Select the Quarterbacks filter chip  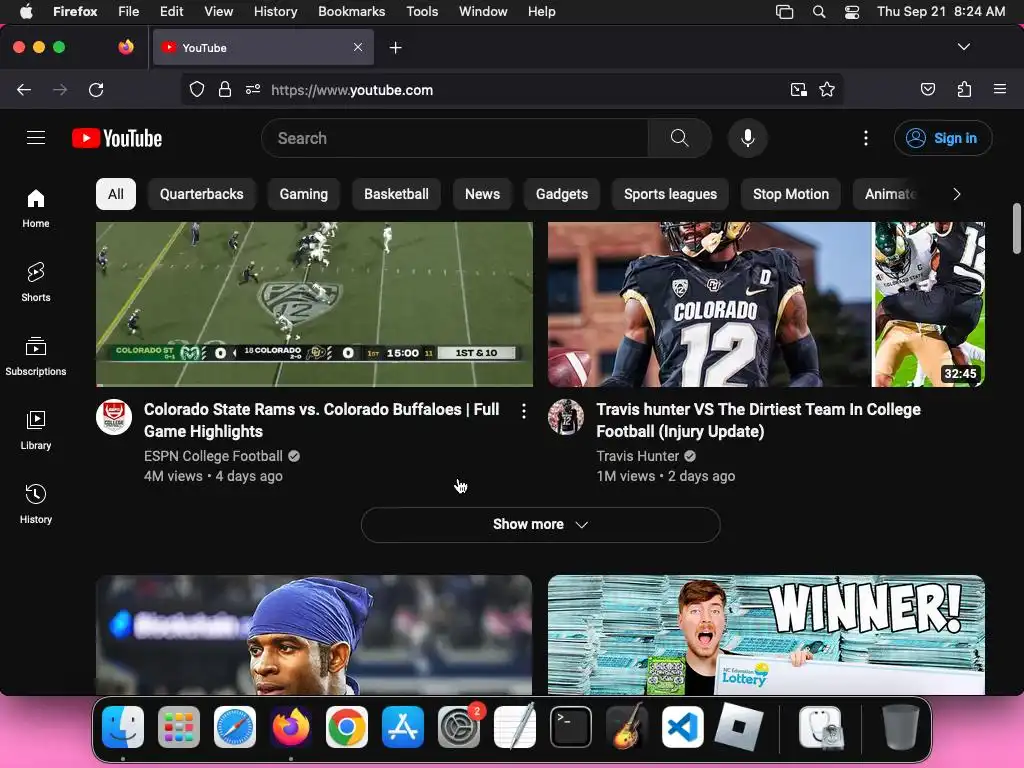pyautogui.click(x=202, y=194)
